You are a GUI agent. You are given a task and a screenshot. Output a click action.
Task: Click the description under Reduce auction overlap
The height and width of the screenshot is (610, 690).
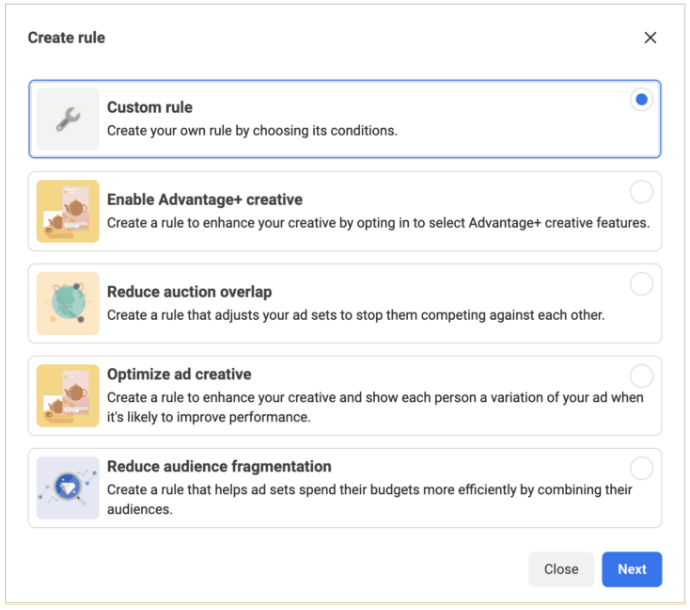point(355,315)
